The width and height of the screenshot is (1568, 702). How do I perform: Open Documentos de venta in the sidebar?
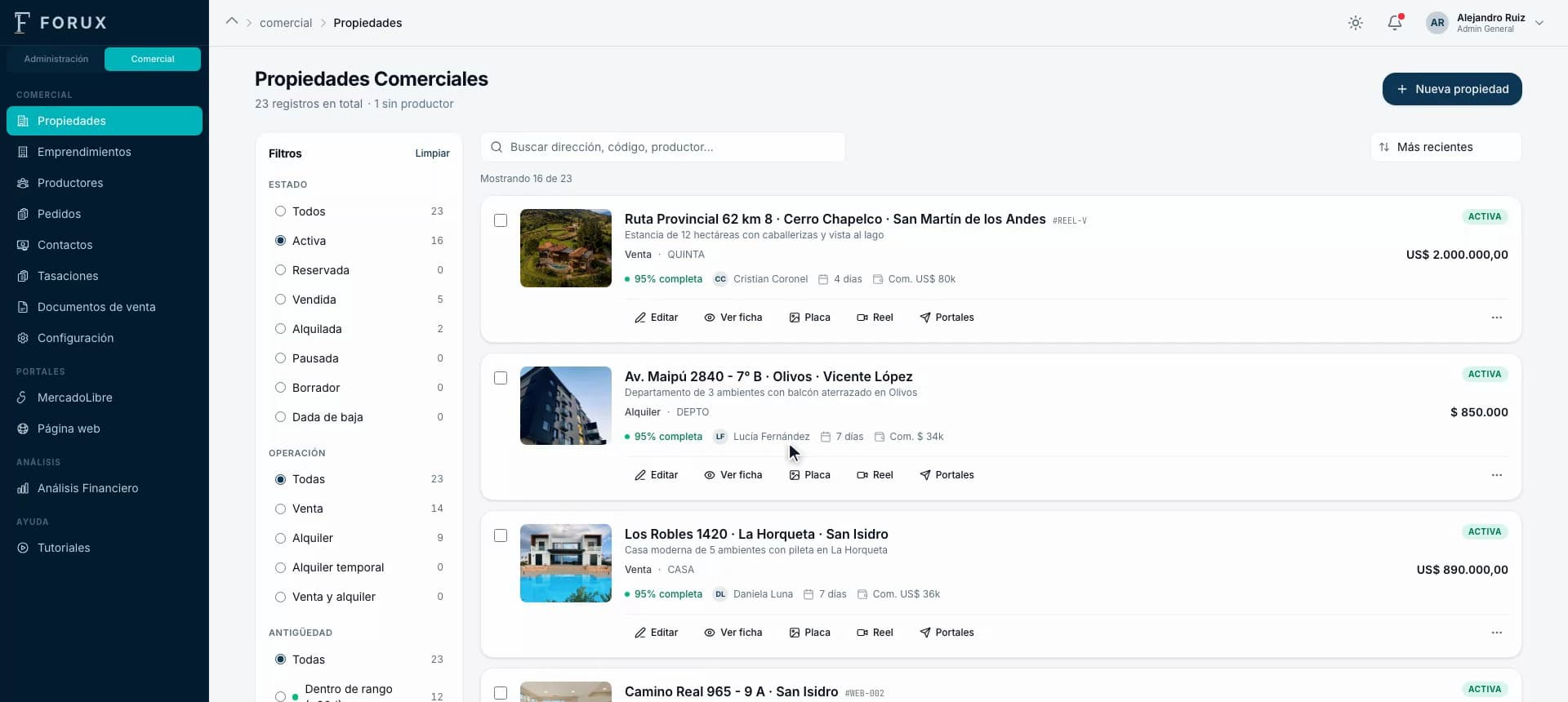click(105, 307)
